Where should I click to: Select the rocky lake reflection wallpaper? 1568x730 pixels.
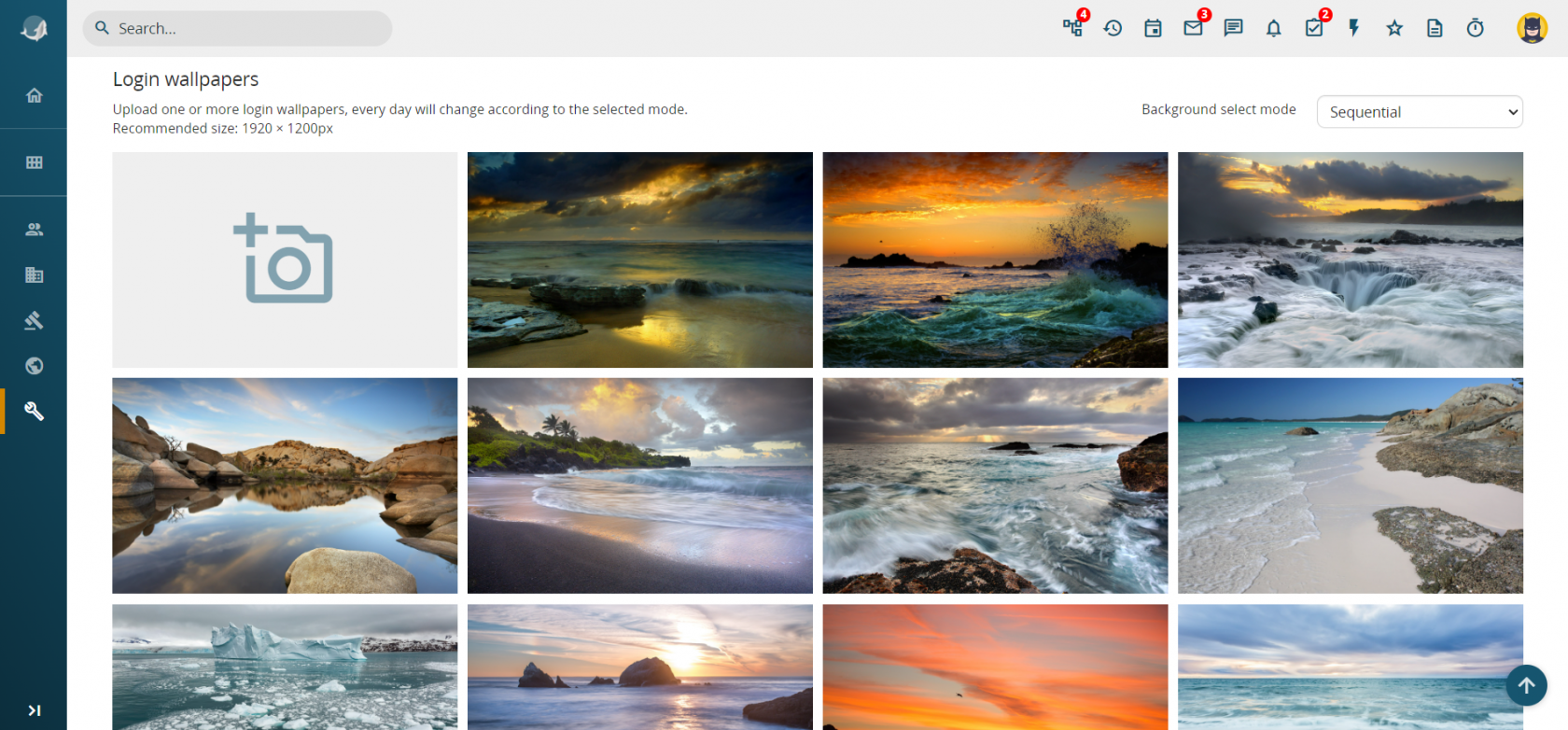[285, 485]
